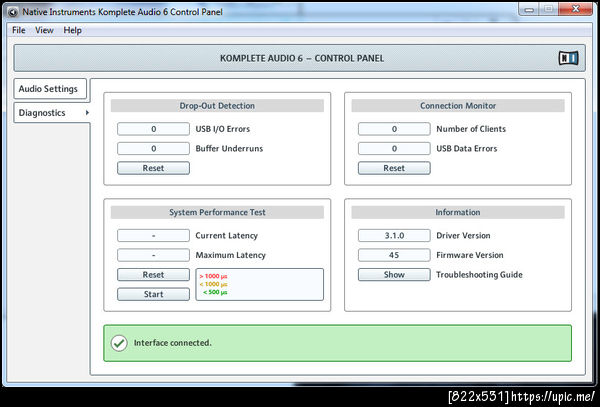
Task: Click the 'Firmware Version' label
Action: pos(470,255)
